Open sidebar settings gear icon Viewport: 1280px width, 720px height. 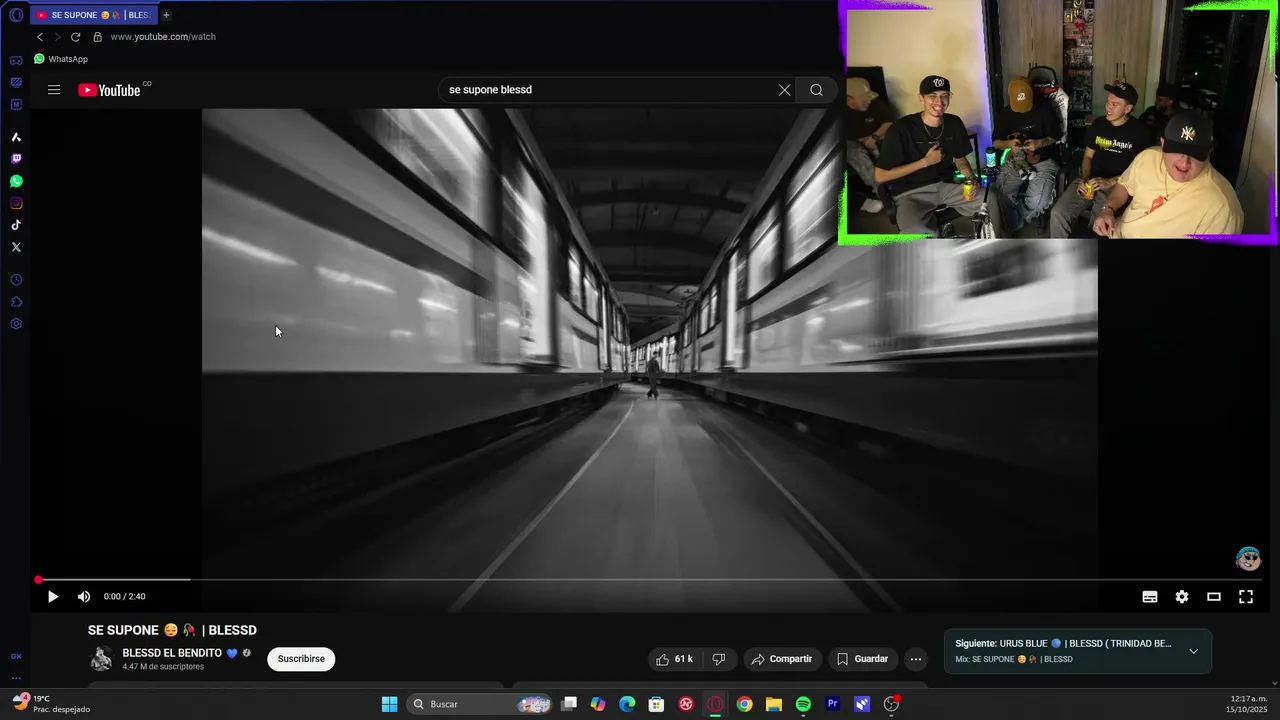[x=16, y=324]
